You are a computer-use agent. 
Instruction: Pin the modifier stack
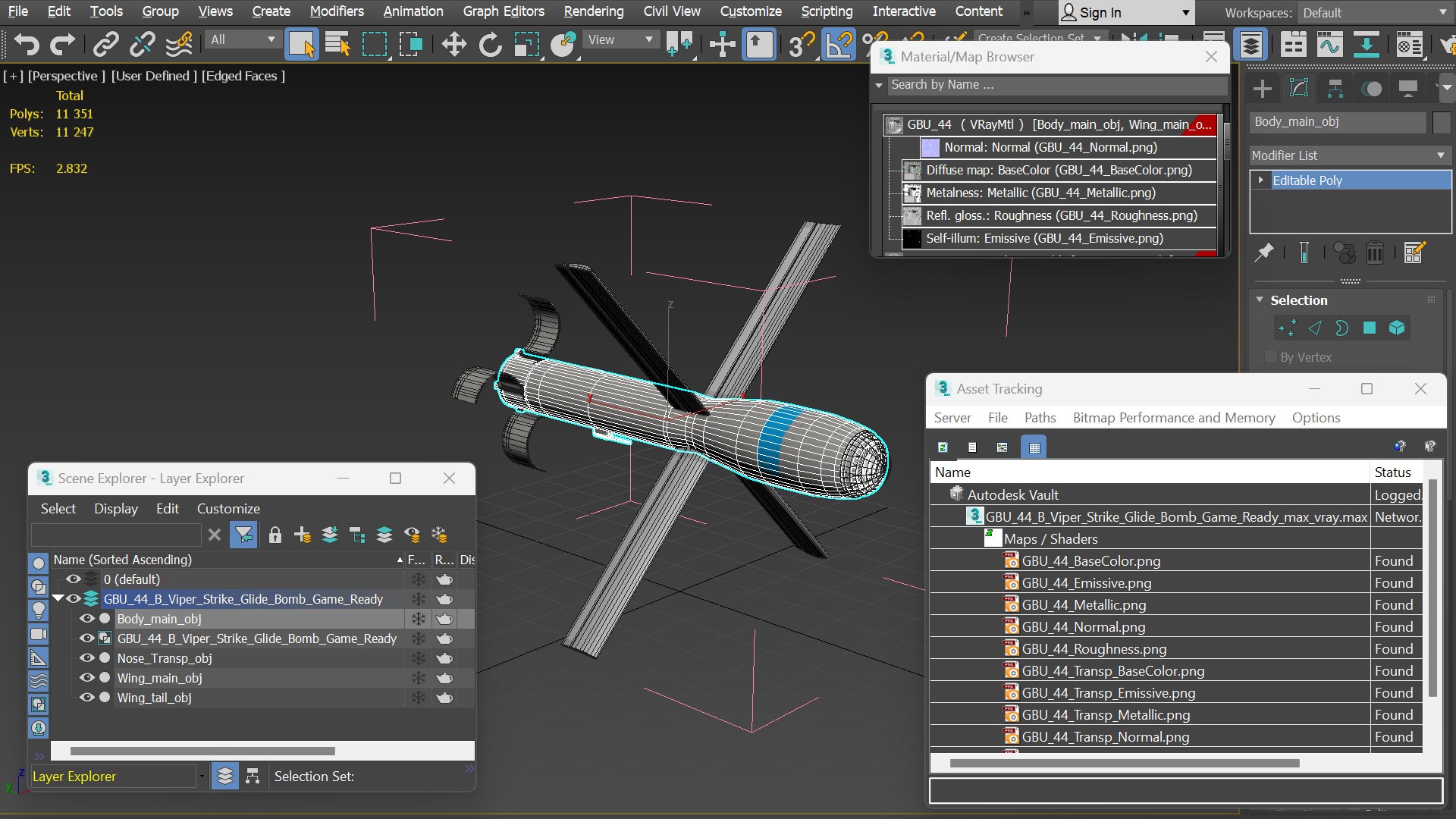[x=1263, y=253]
